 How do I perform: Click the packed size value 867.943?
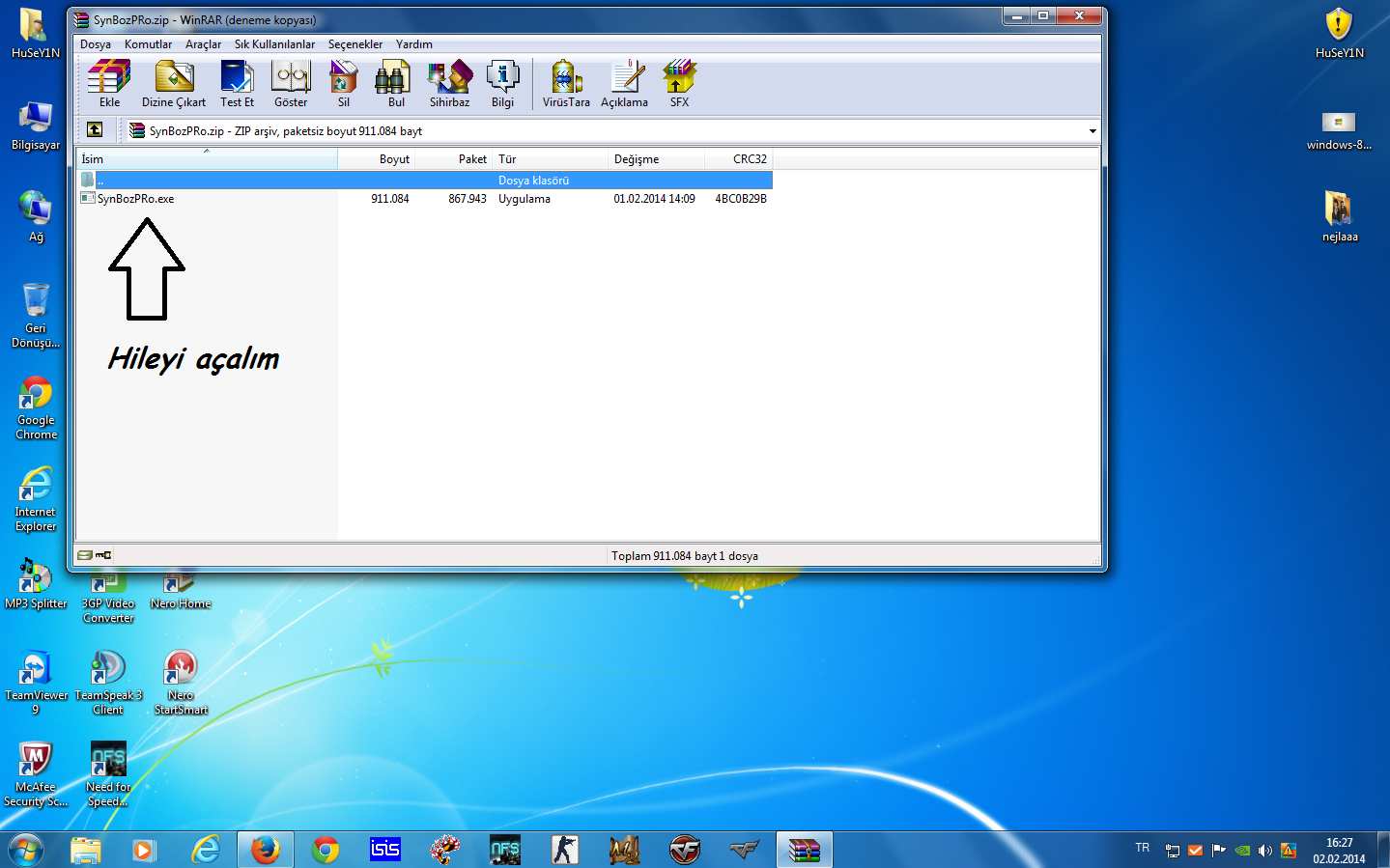pyautogui.click(x=468, y=199)
